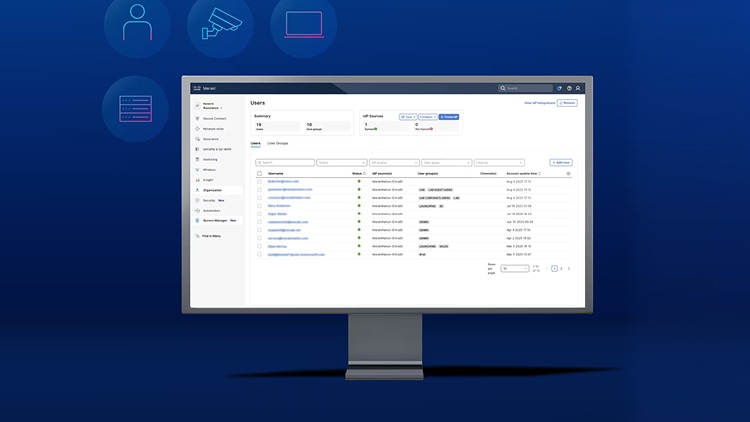Click the users table search field
The height and width of the screenshot is (422, 750).
click(285, 163)
